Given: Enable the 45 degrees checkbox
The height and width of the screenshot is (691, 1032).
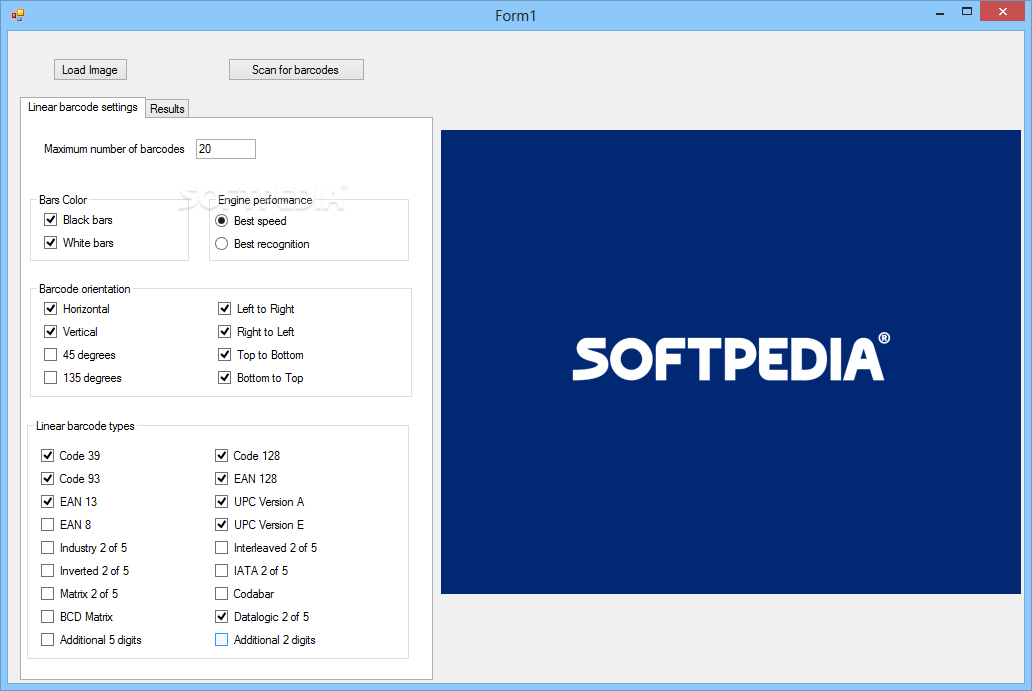Looking at the screenshot, I should point(51,355).
